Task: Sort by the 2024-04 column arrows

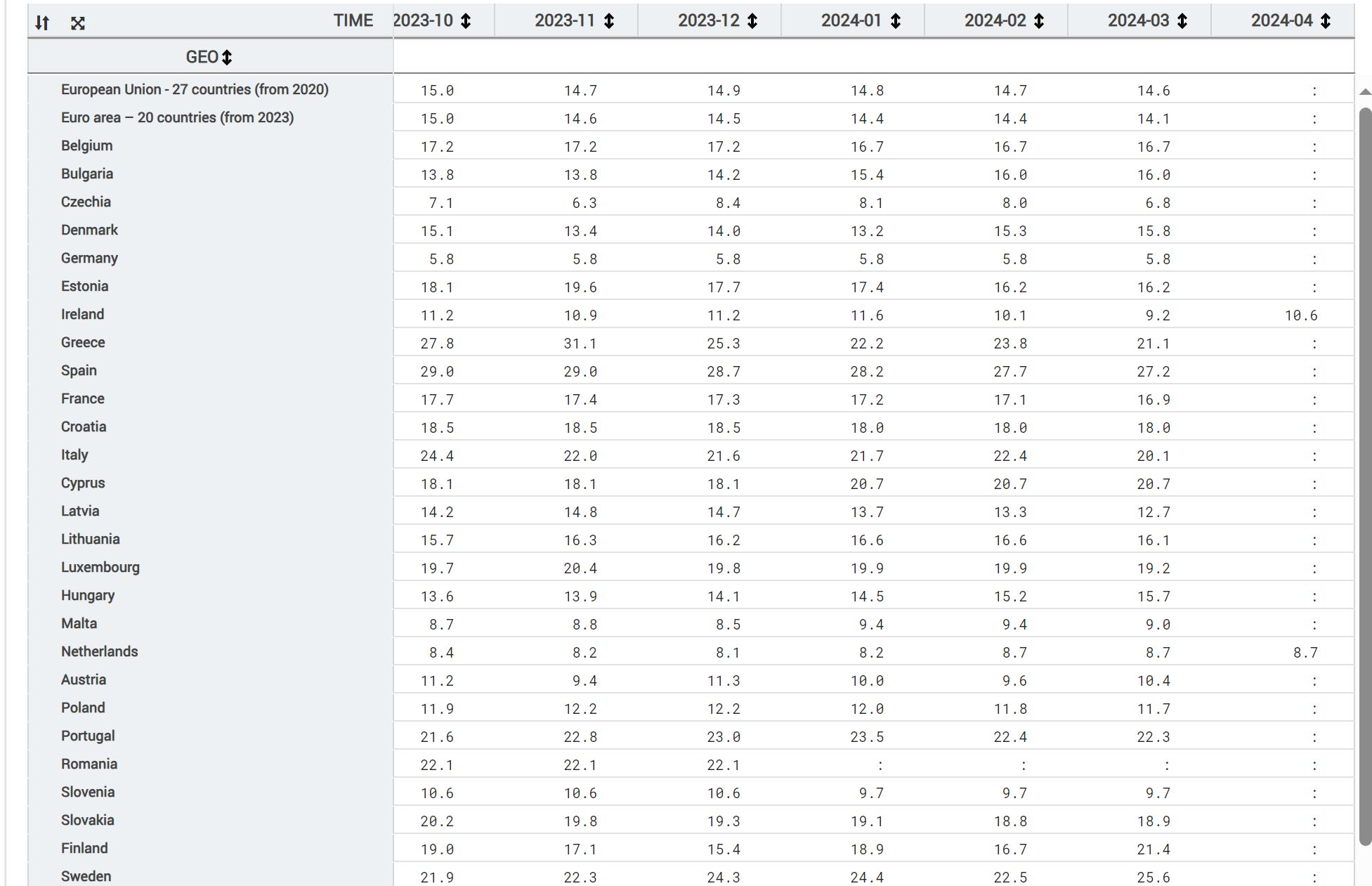Action: click(1326, 21)
